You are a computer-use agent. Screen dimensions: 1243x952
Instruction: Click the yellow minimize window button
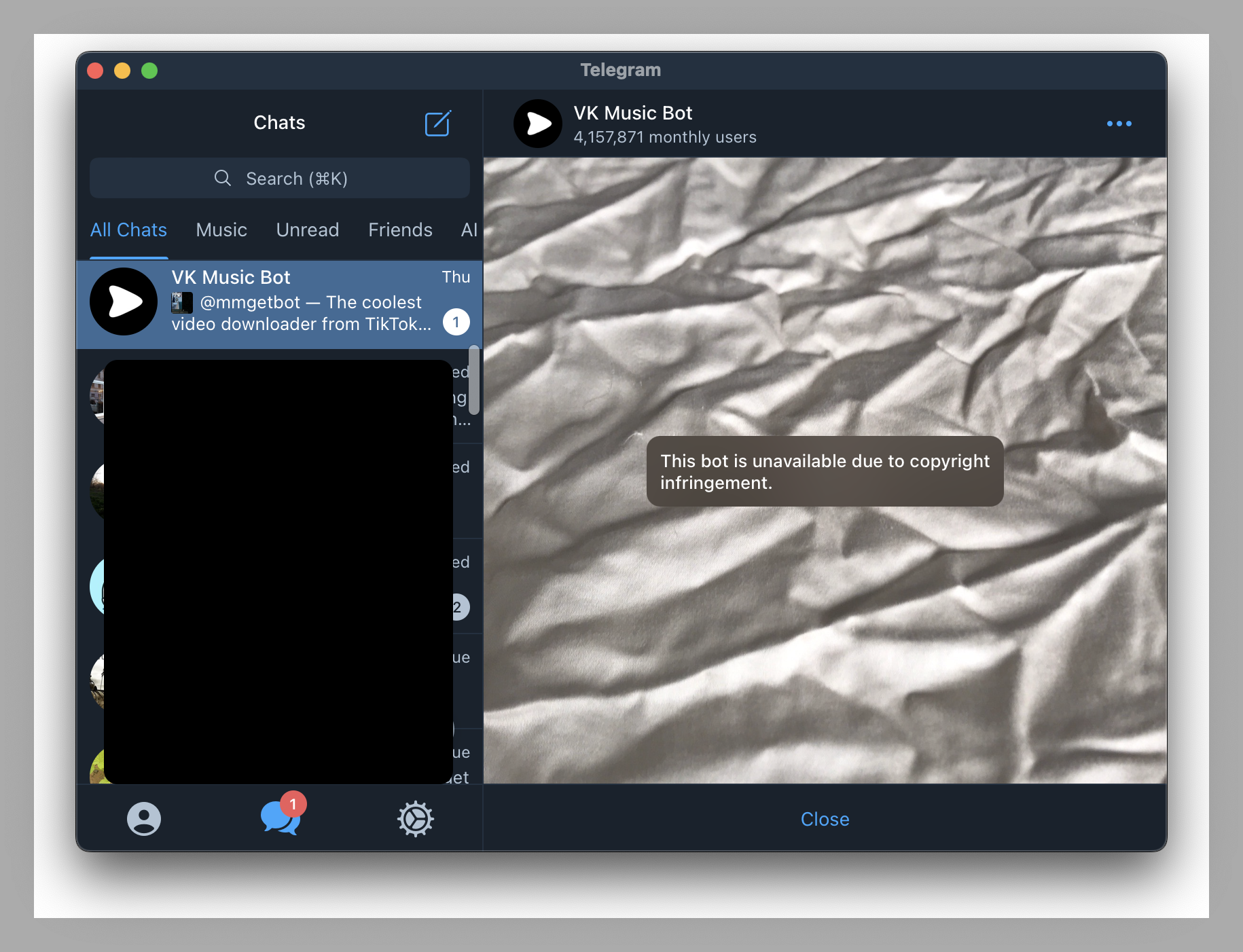[122, 71]
